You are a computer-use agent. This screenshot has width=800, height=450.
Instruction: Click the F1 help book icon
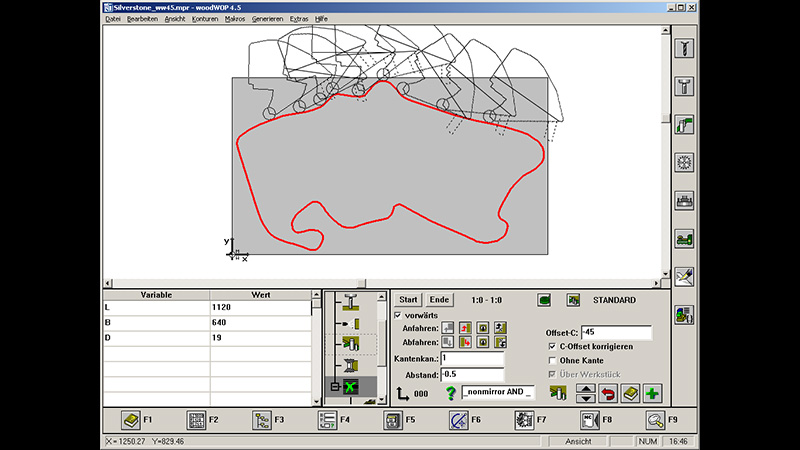[129, 420]
